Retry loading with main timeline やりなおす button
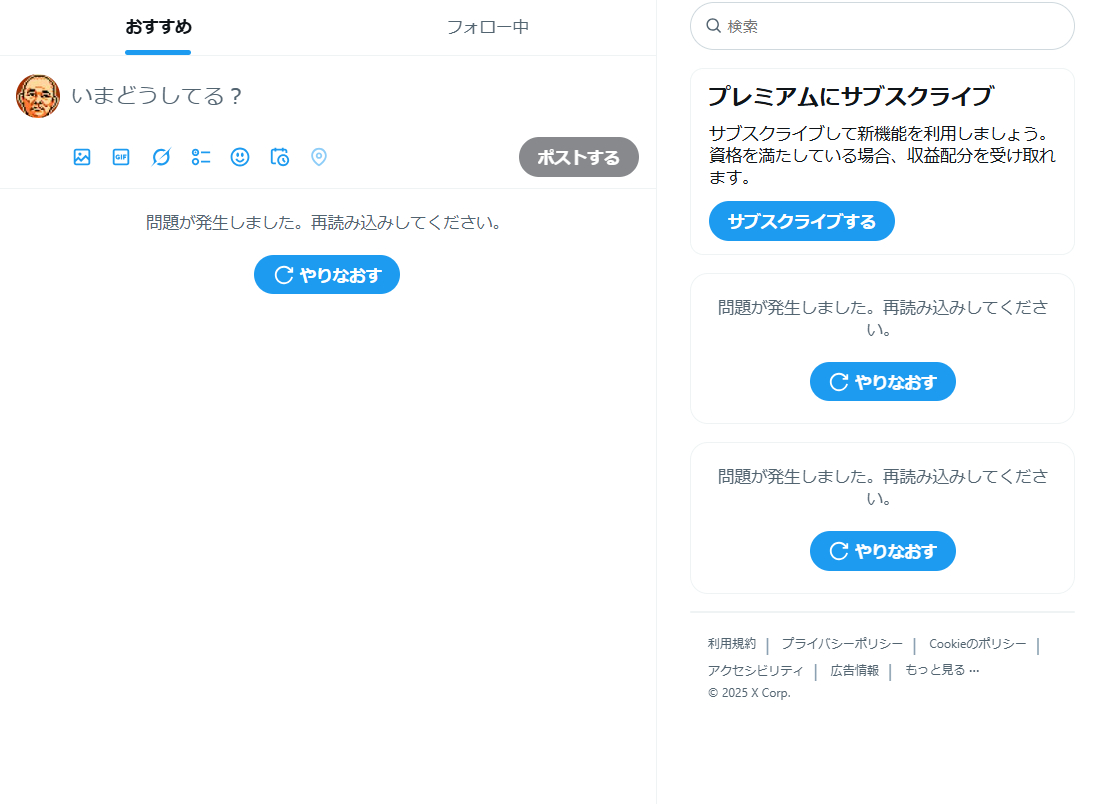 point(327,275)
